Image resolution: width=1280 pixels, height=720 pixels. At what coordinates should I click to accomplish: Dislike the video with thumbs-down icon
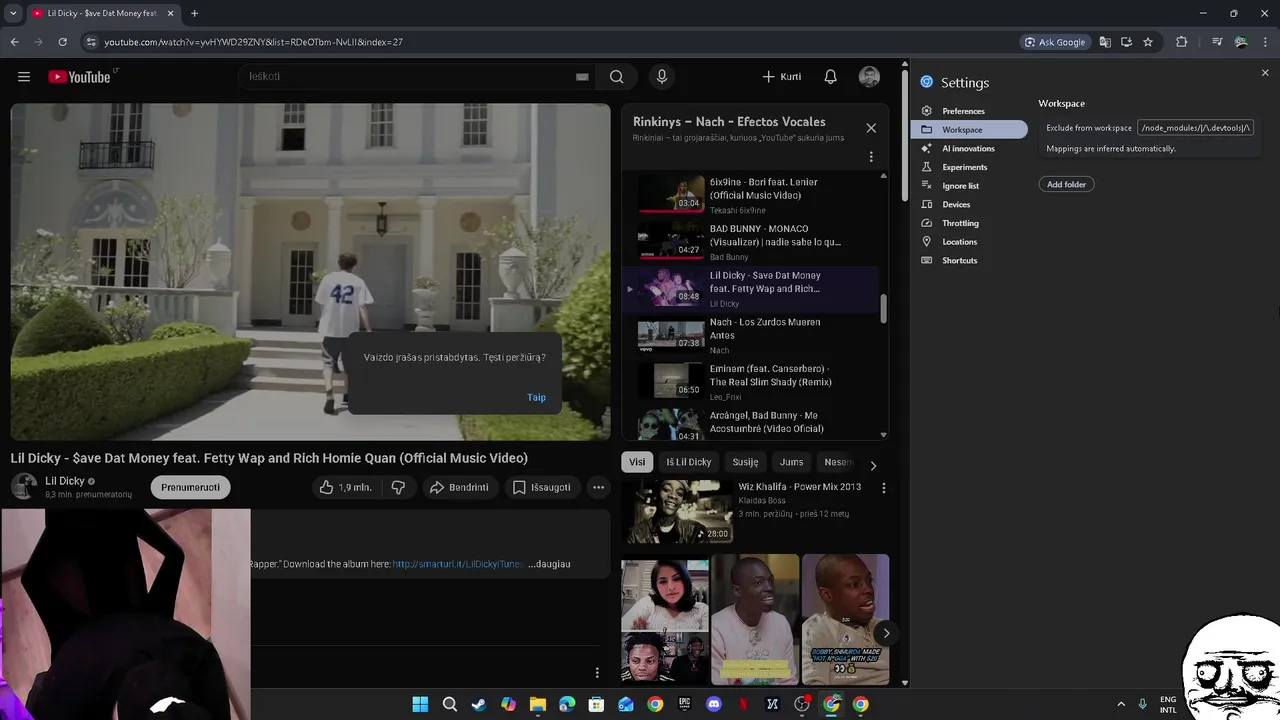(x=398, y=487)
